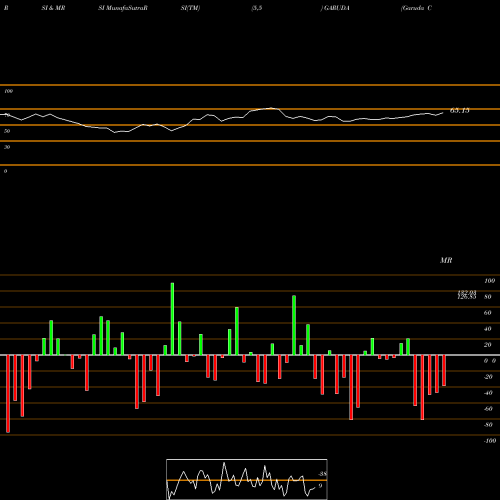Viewport: 500px width, 500px height.
Task: Click the 132.03 value label
Action: (x=467, y=292)
